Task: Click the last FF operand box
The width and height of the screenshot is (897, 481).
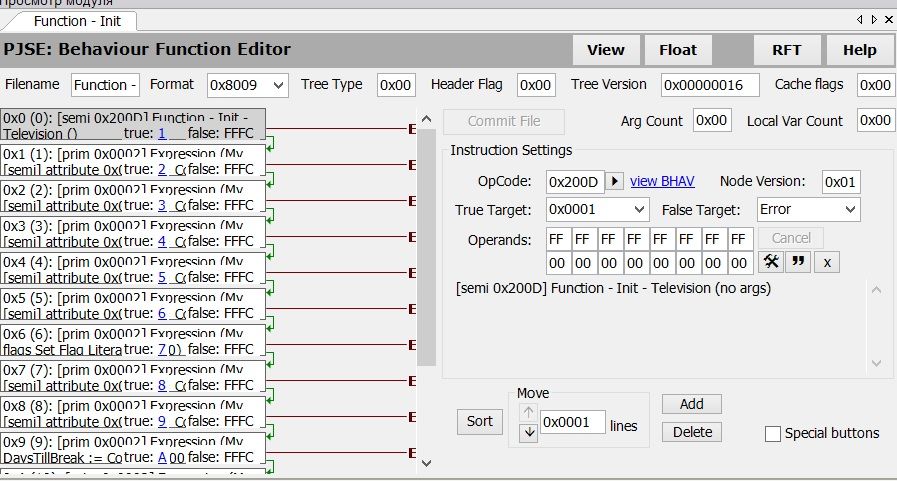Action: 740,239
